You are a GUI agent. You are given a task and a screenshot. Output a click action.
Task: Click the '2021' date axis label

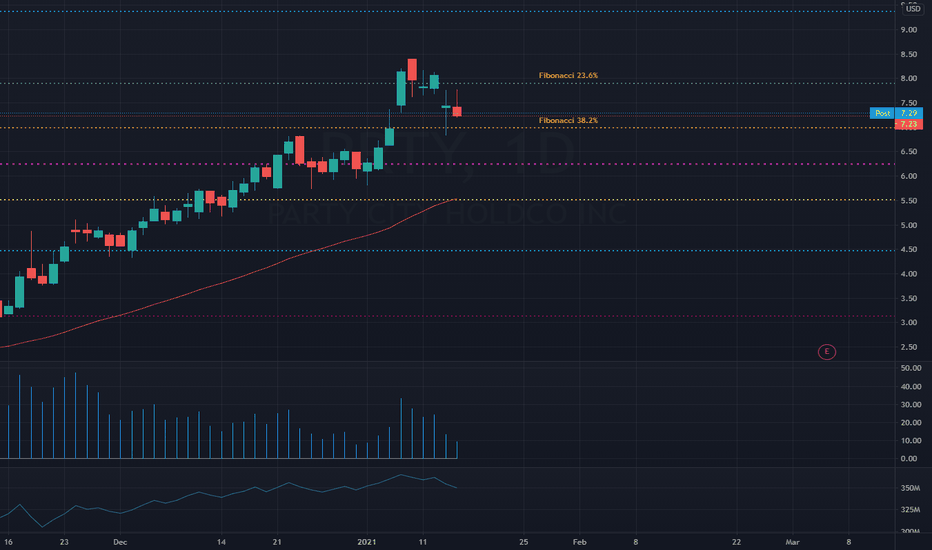coord(367,542)
